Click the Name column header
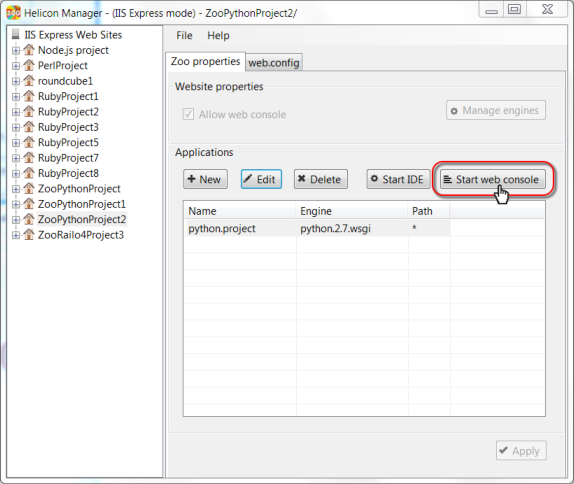This screenshot has width=574, height=484. click(240, 211)
